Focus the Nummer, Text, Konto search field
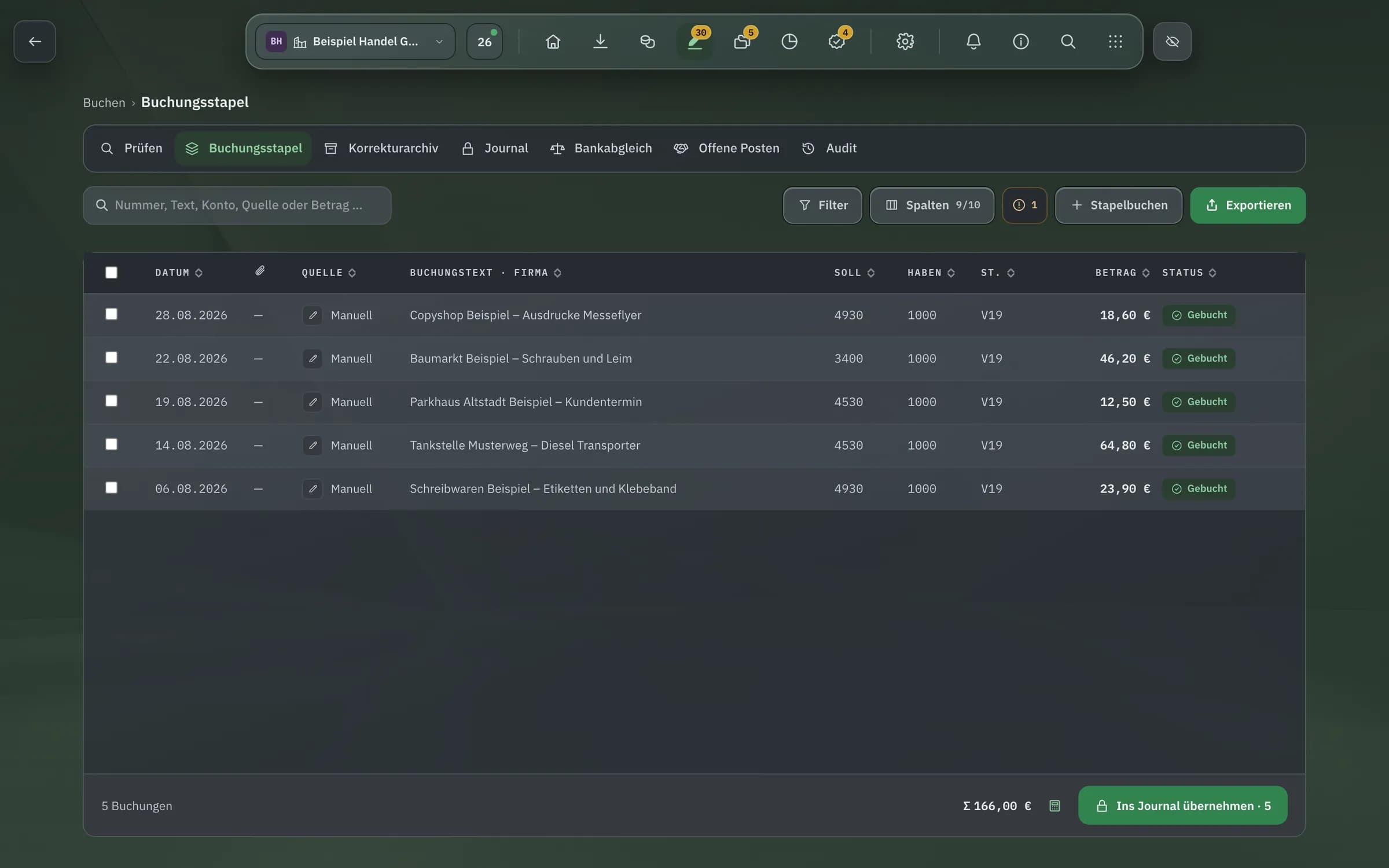Viewport: 1389px width, 868px height. 237,205
